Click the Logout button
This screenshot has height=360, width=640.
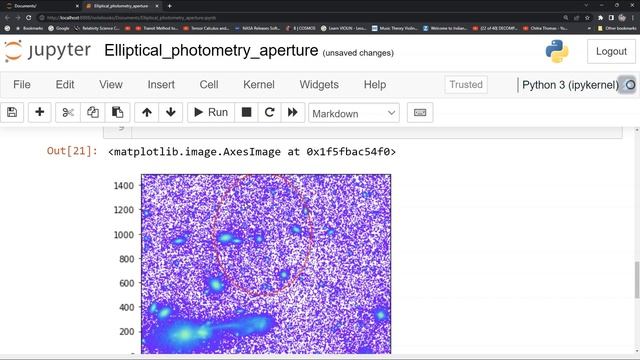(611, 51)
